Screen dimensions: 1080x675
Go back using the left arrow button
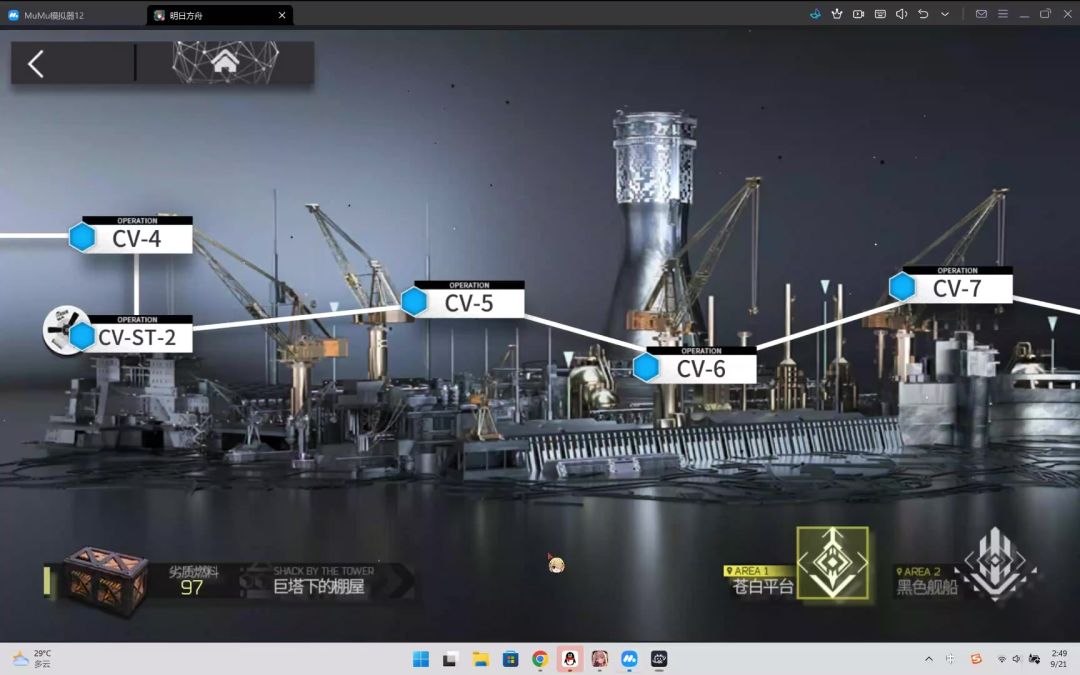click(37, 63)
